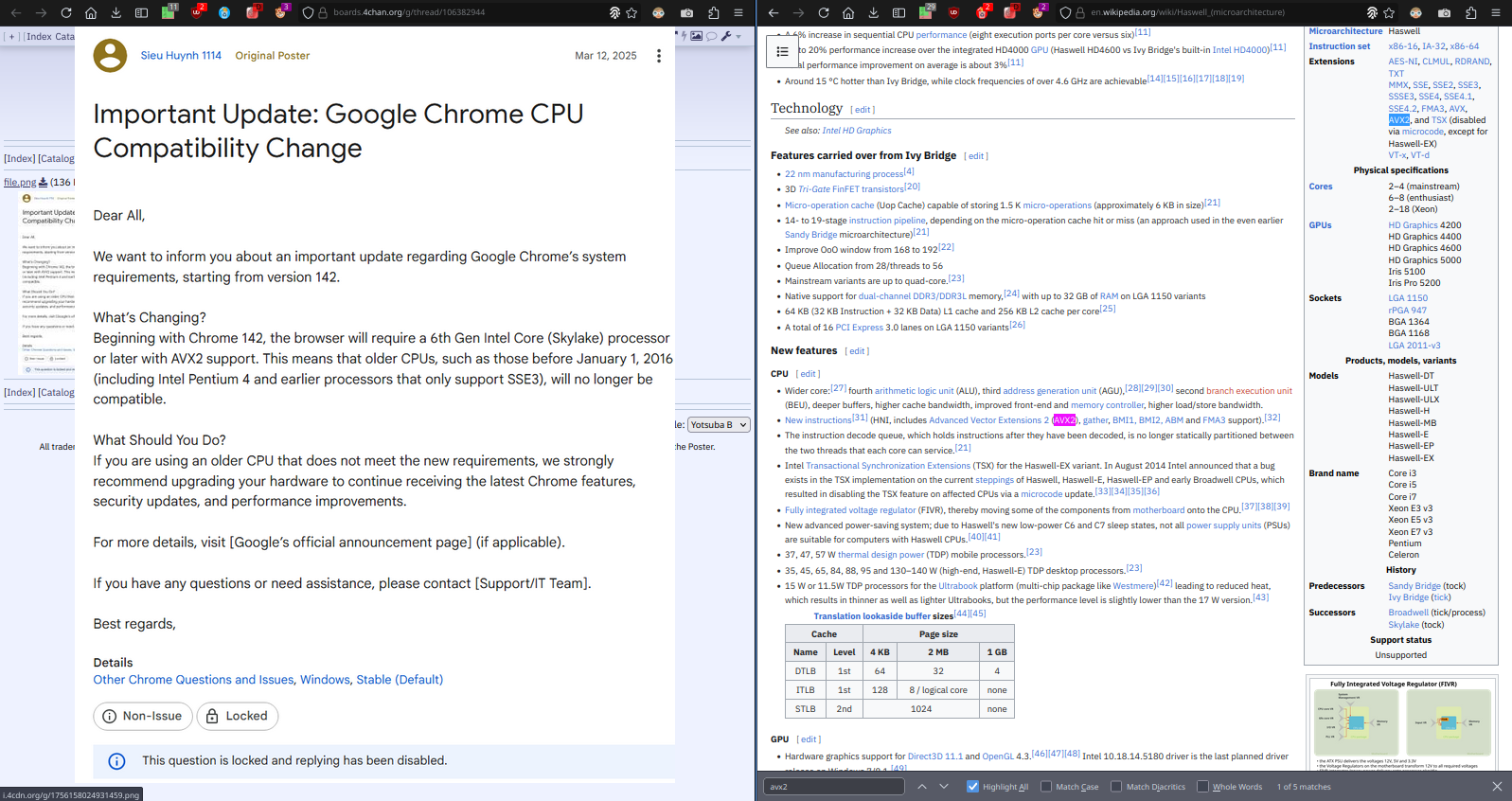Open the Windows details link

coord(325,680)
